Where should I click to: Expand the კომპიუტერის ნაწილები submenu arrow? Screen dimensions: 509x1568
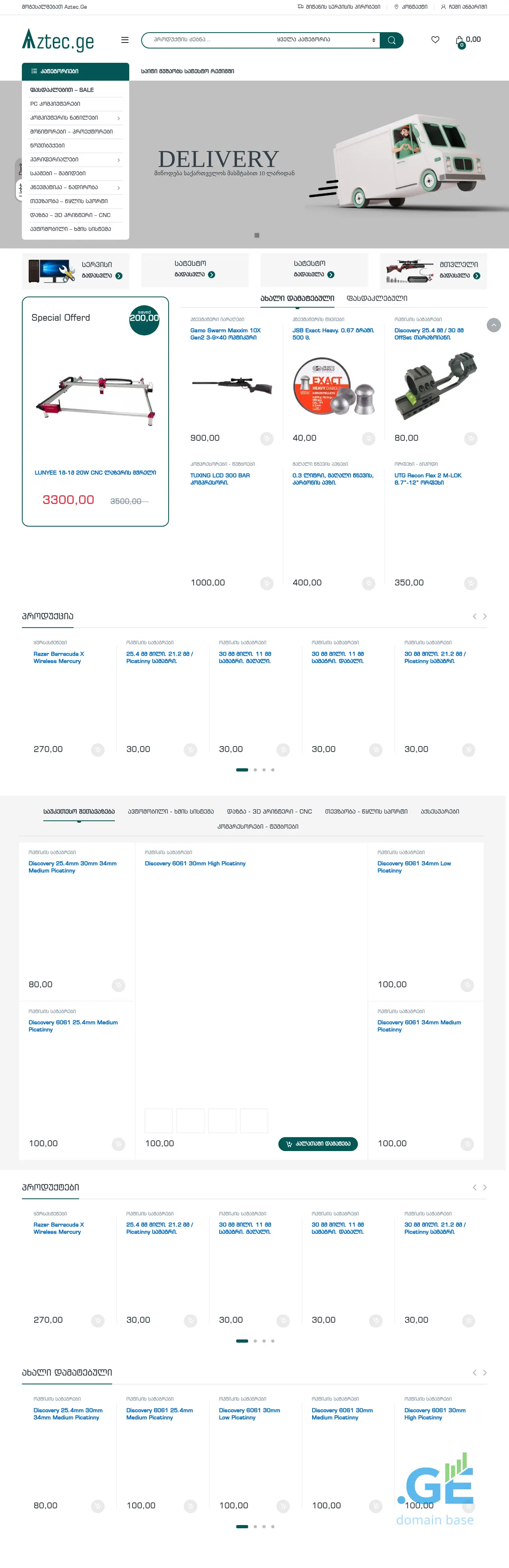tap(118, 118)
